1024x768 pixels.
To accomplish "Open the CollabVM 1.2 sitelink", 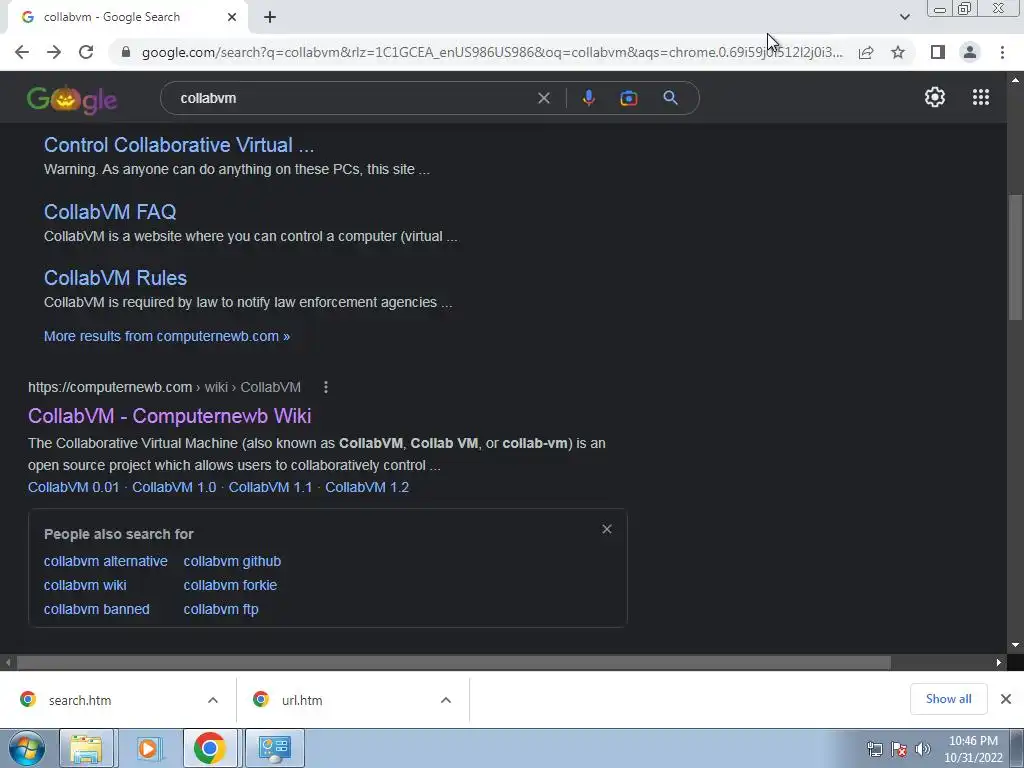I will [x=367, y=487].
